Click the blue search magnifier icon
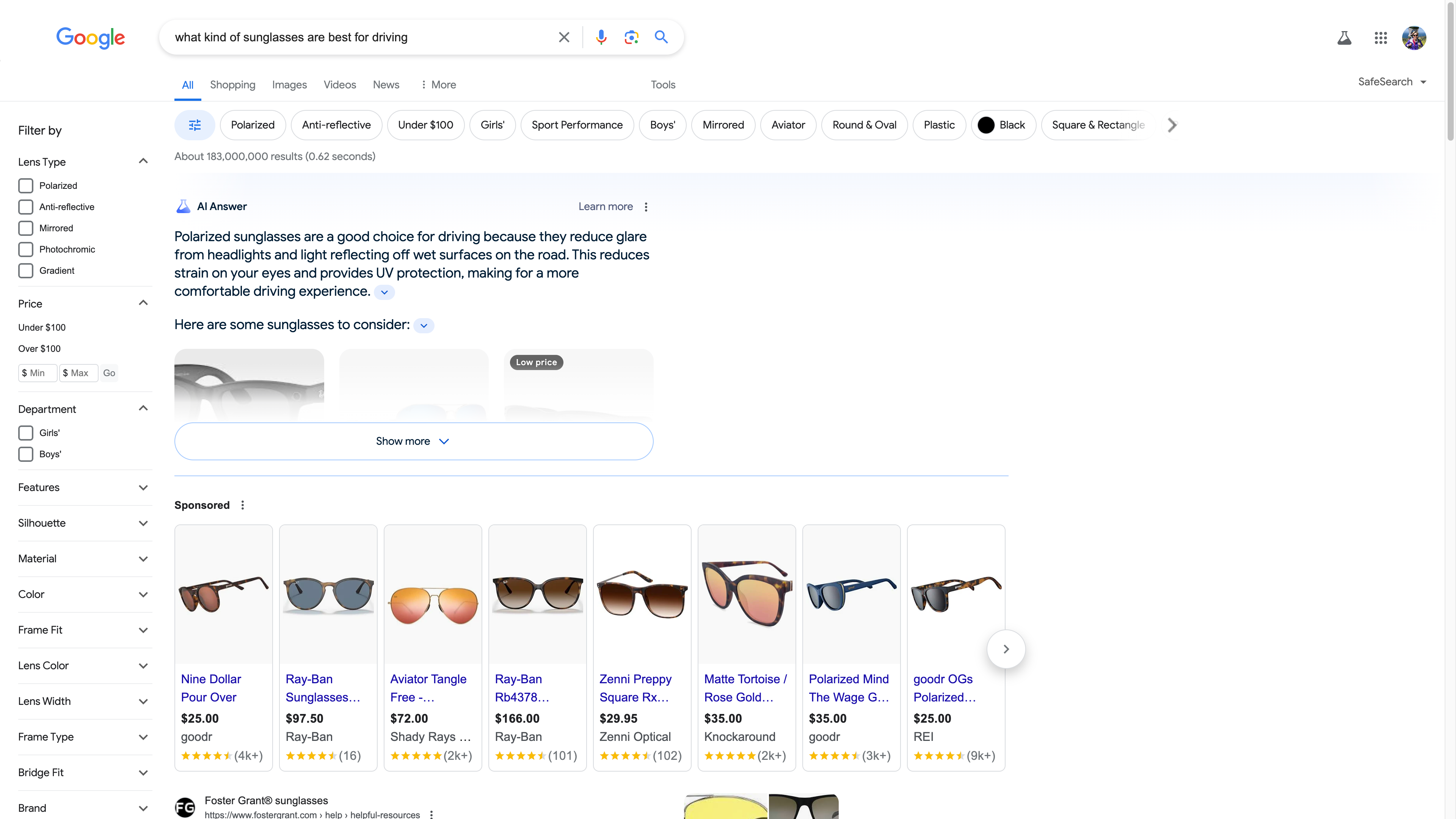Image resolution: width=1456 pixels, height=819 pixels. pyautogui.click(x=661, y=37)
